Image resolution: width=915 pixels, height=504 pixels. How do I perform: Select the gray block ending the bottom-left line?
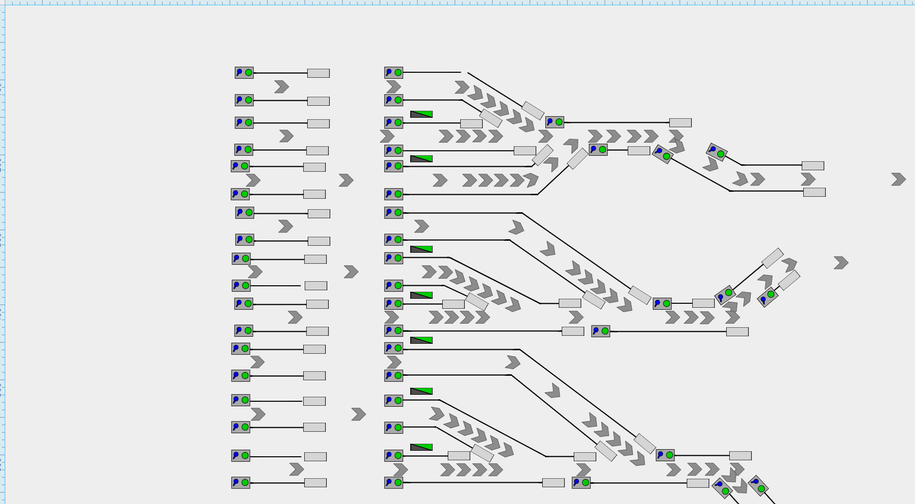(x=315, y=482)
